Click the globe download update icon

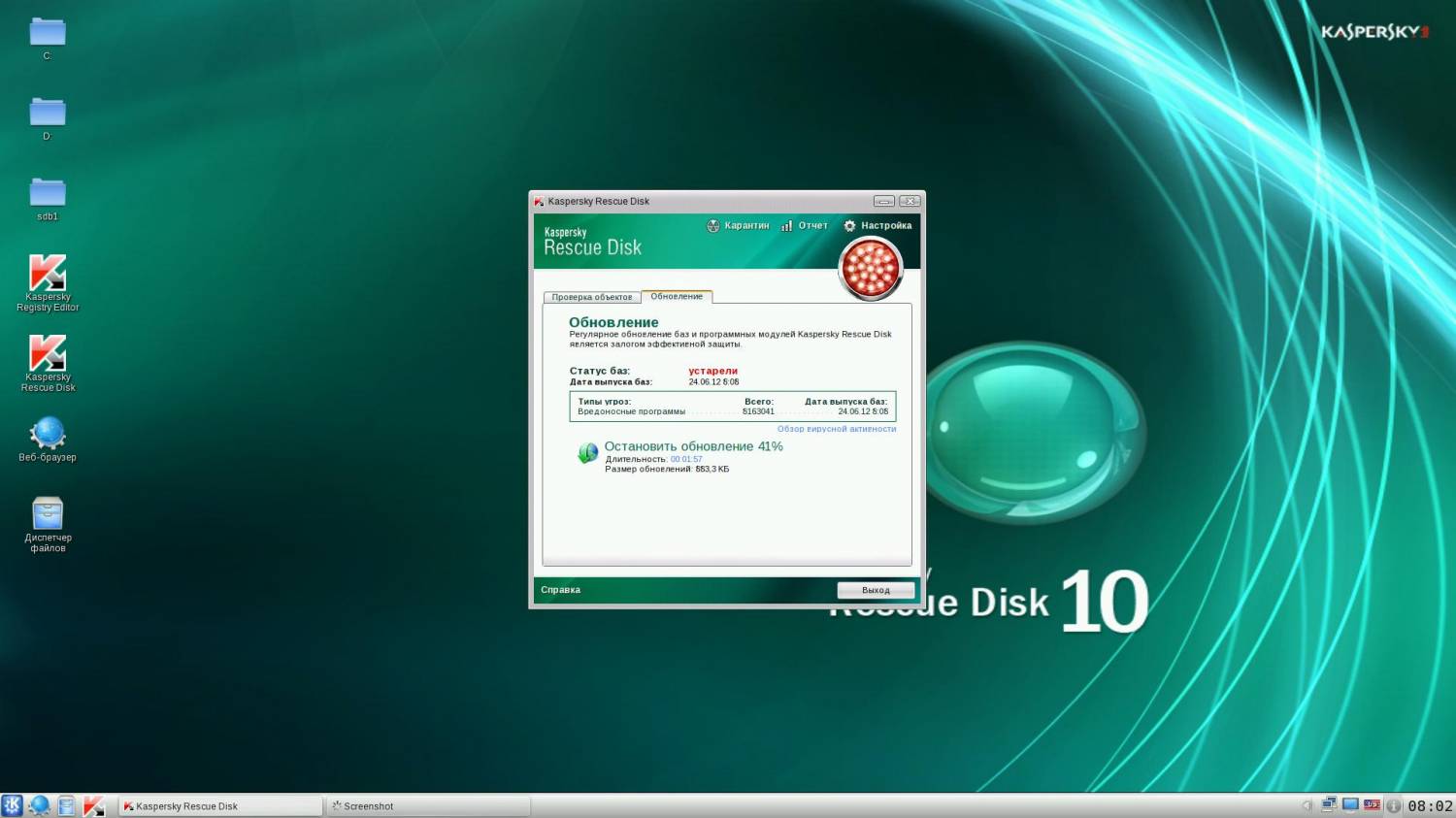click(587, 452)
